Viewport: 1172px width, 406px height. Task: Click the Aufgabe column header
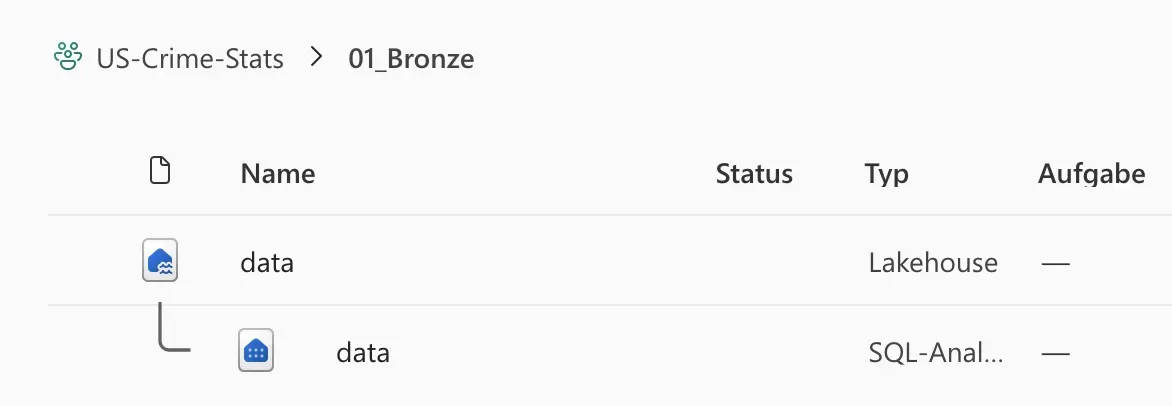tap(1092, 174)
